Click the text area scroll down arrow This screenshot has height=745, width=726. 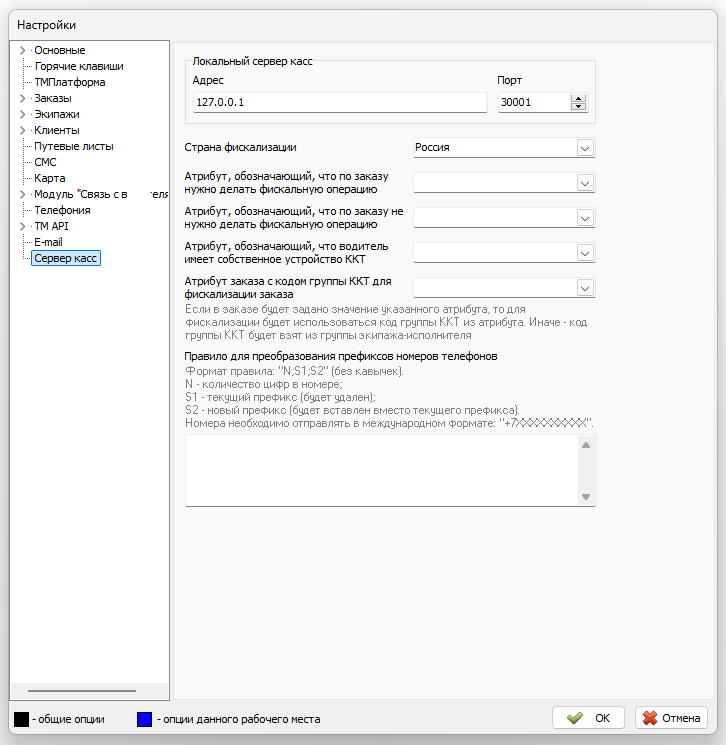[586, 497]
